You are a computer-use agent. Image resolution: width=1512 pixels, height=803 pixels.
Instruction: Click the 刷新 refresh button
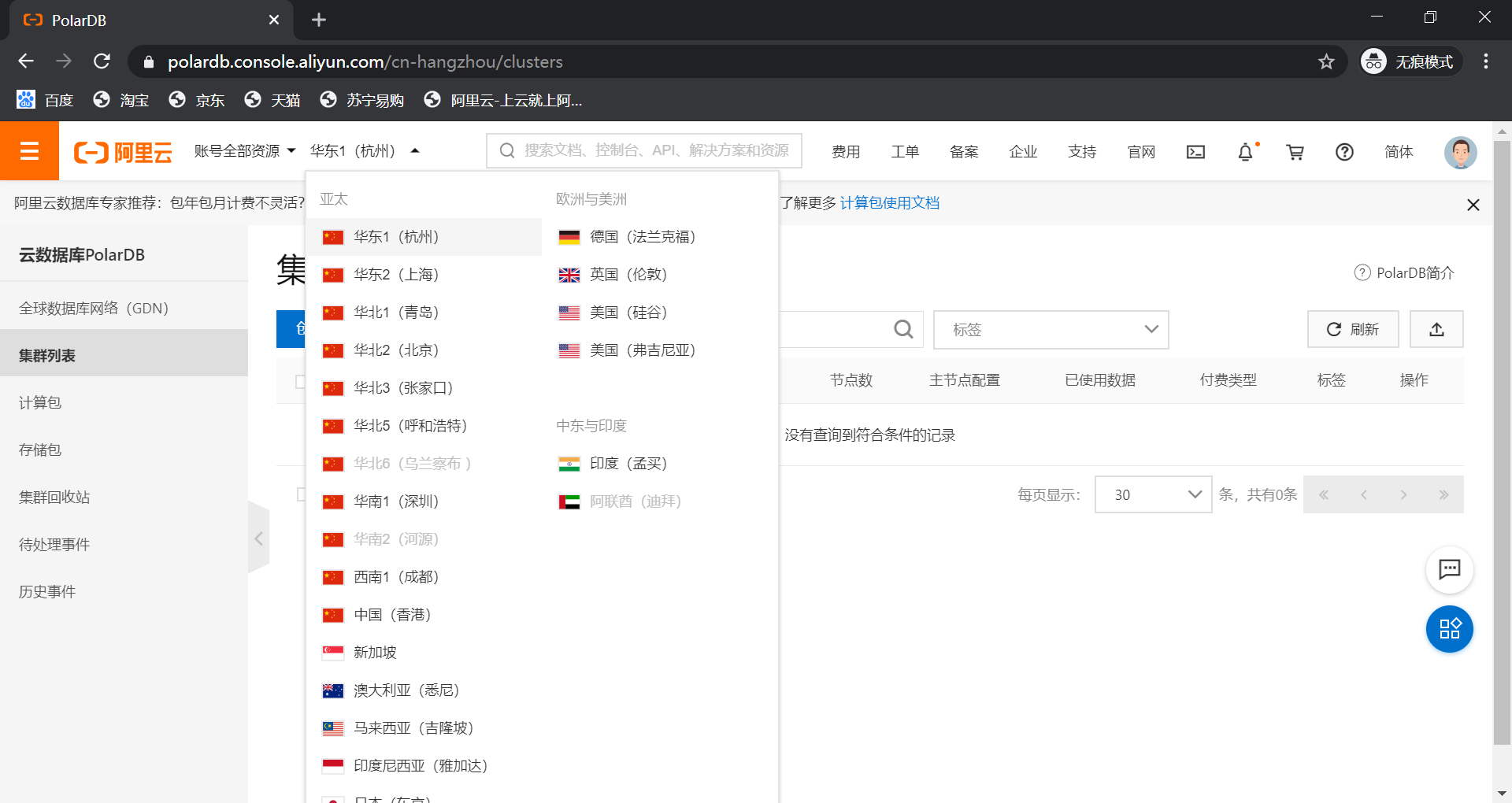1353,329
